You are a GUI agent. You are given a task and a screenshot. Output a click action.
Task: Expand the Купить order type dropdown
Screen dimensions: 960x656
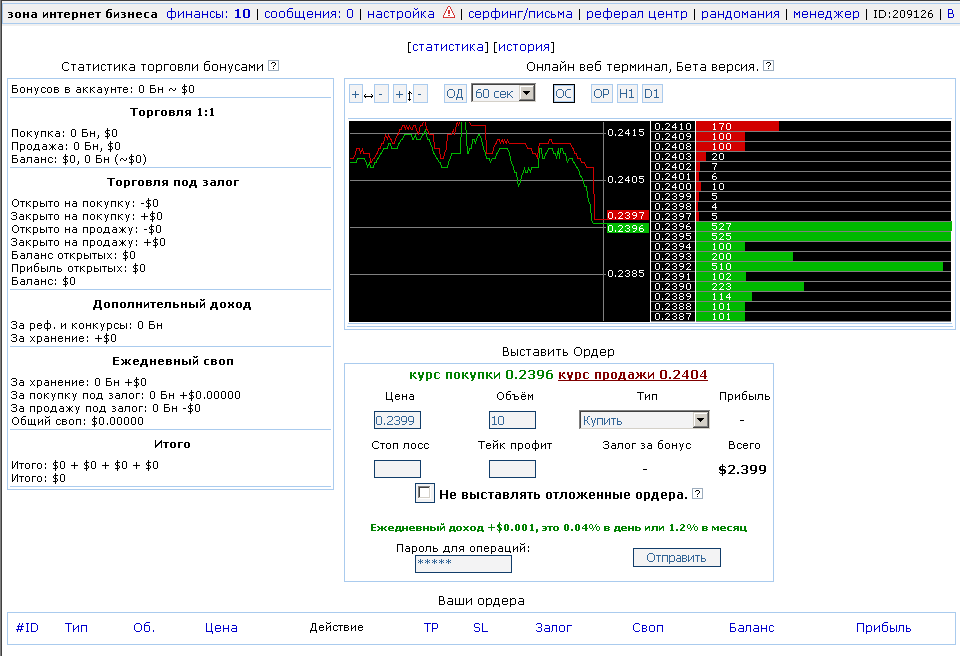coord(644,420)
